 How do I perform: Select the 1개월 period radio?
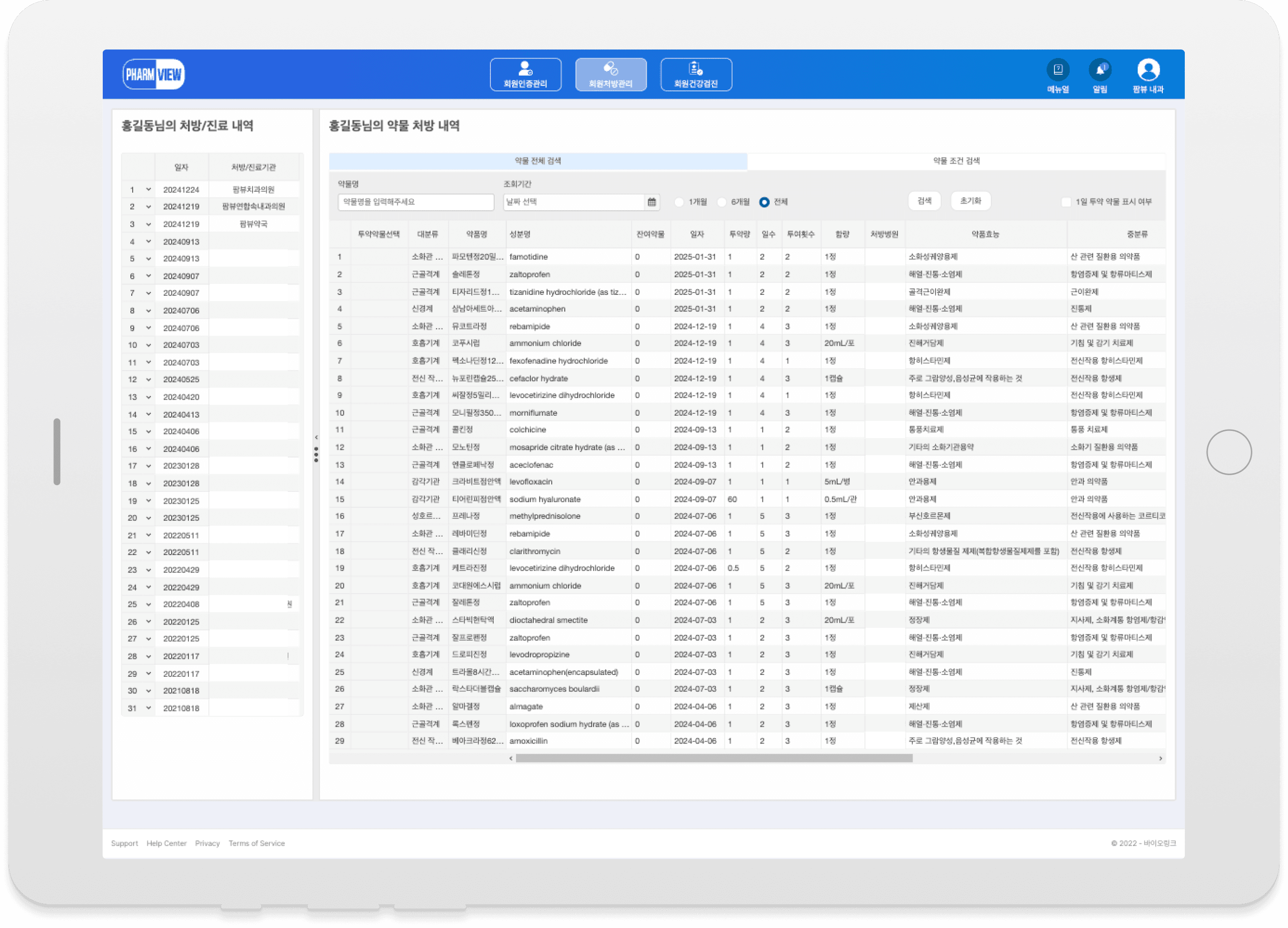click(x=679, y=202)
